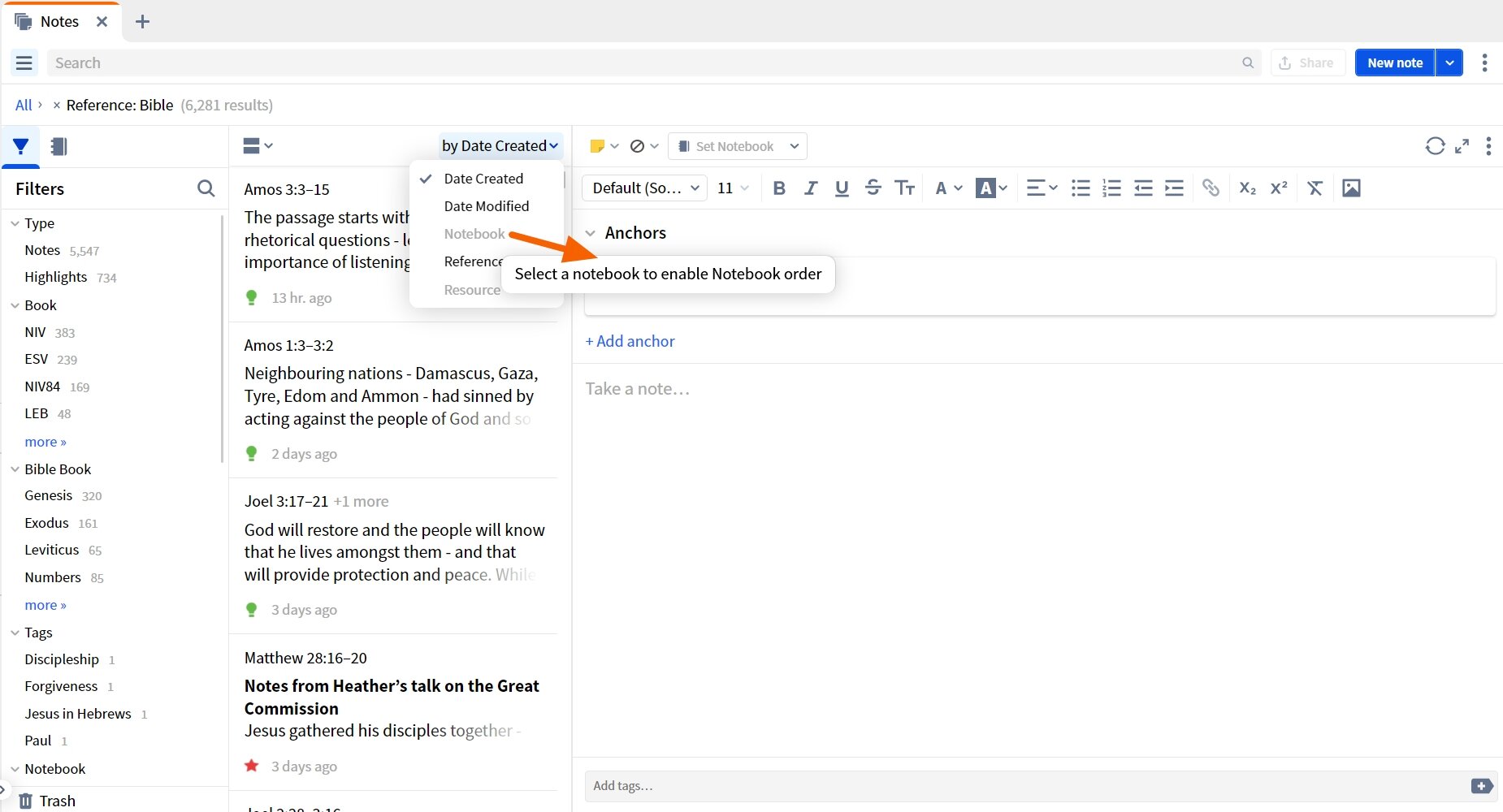Click the search magnifier in the search bar
Screen dimensions: 1503x812
tap(1248, 63)
